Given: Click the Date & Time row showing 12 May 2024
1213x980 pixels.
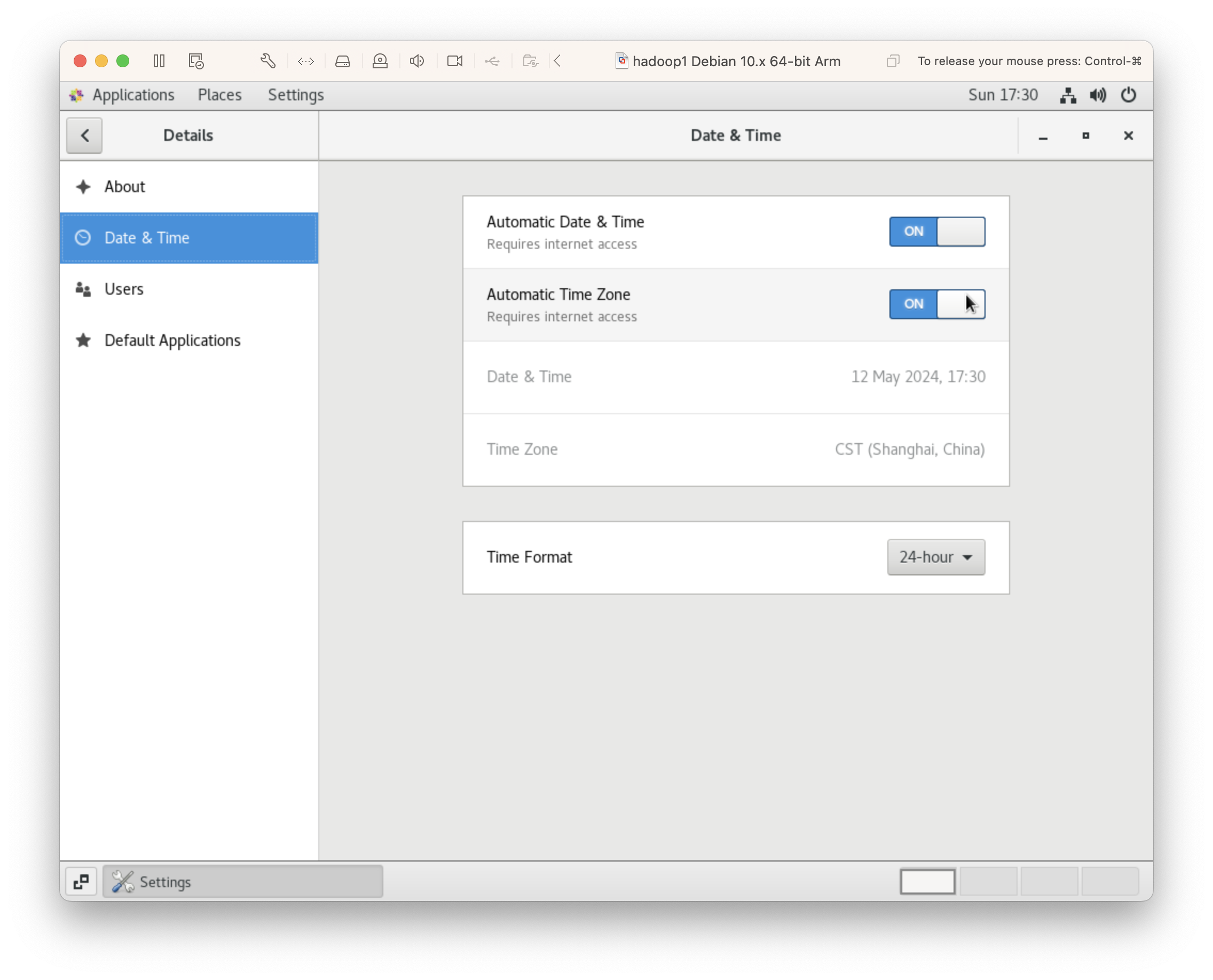Looking at the screenshot, I should pyautogui.click(x=736, y=377).
